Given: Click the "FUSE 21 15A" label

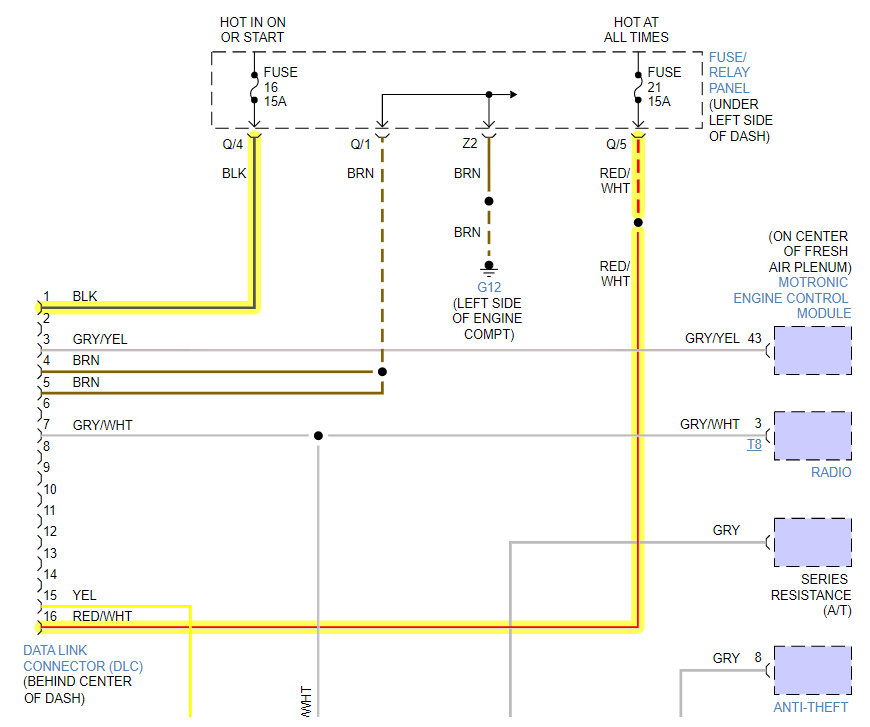Looking at the screenshot, I should pyautogui.click(x=664, y=87).
